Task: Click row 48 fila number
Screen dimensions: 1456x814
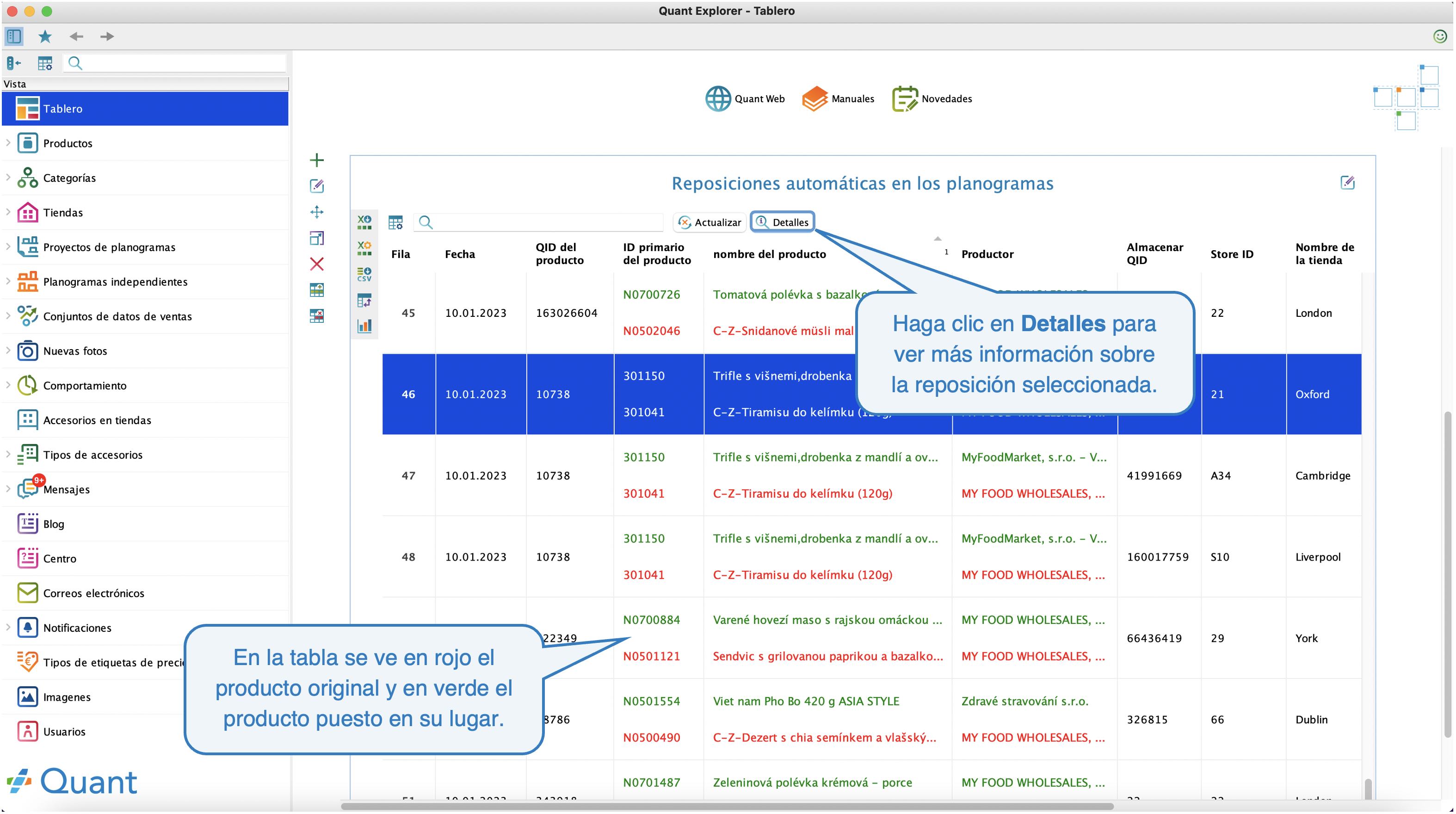Action: coord(408,557)
